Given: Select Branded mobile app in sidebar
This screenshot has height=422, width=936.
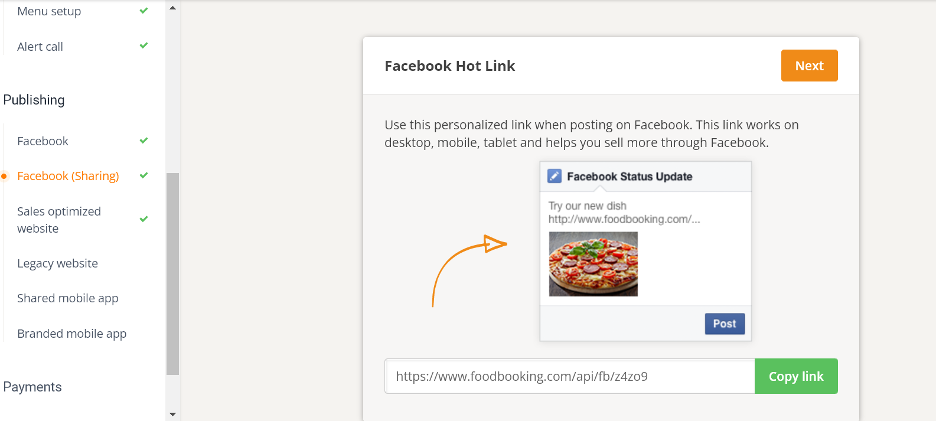Looking at the screenshot, I should click(72, 333).
